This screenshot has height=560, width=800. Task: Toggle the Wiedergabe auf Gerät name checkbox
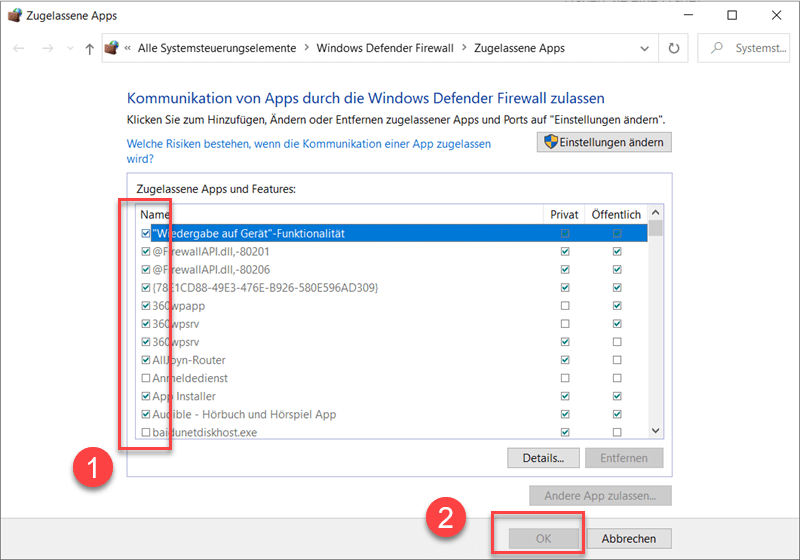tap(146, 234)
